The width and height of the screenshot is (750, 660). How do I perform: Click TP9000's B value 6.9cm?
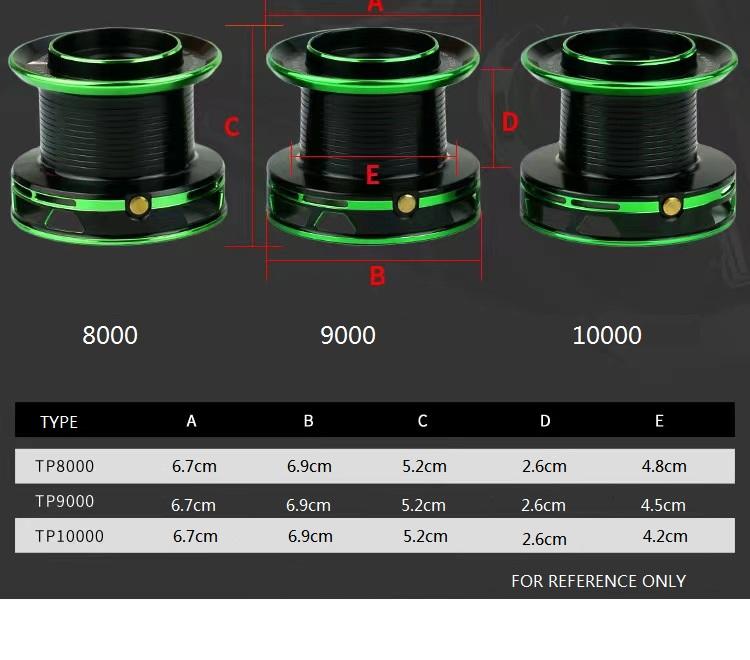[x=308, y=505]
